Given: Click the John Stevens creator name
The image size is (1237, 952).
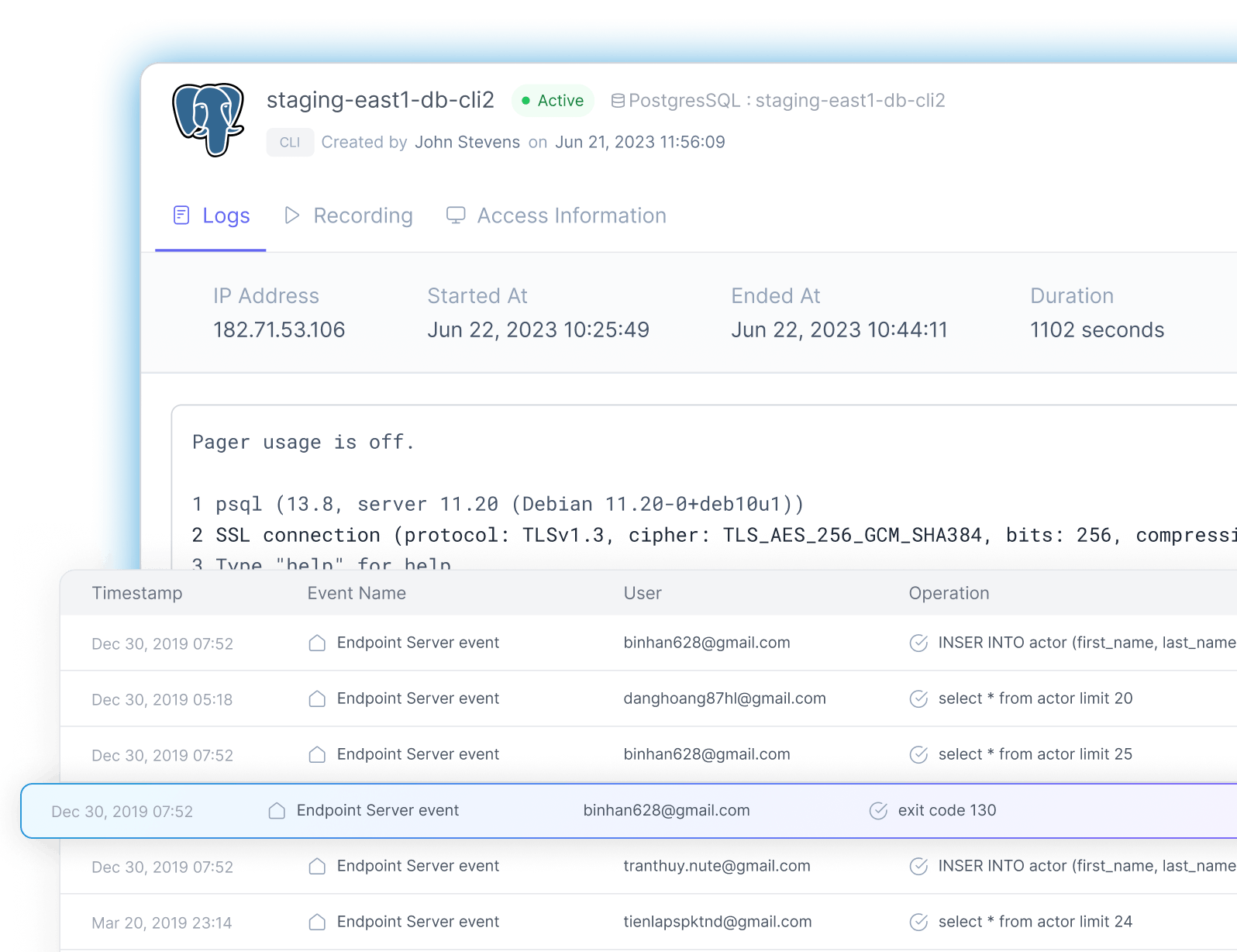Looking at the screenshot, I should pyautogui.click(x=467, y=143).
